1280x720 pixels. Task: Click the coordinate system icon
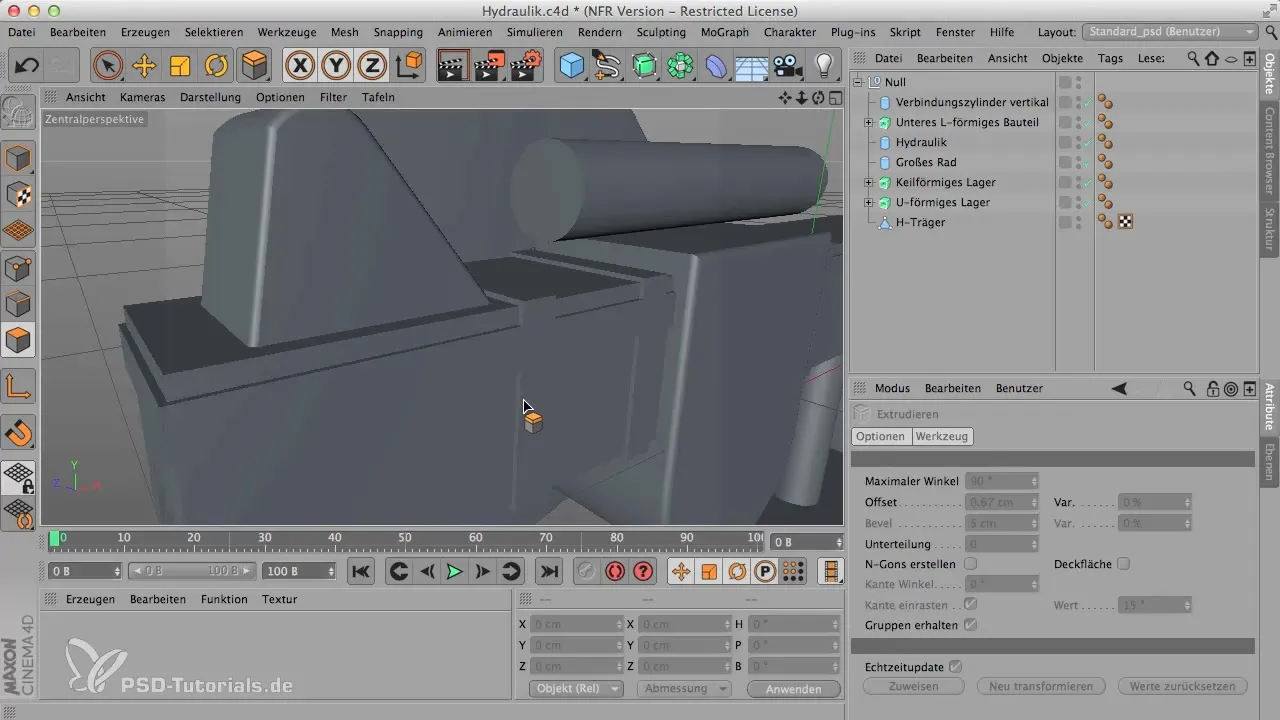pos(409,66)
